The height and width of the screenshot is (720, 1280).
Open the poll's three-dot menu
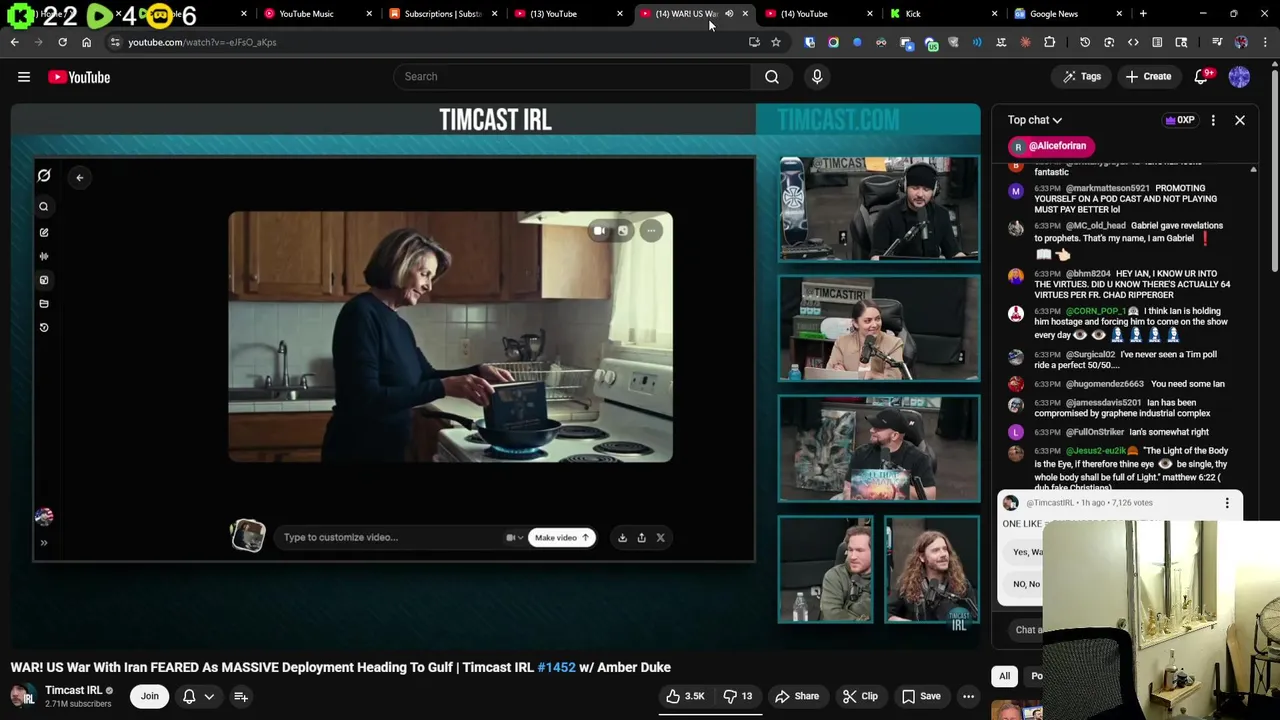coord(1227,503)
